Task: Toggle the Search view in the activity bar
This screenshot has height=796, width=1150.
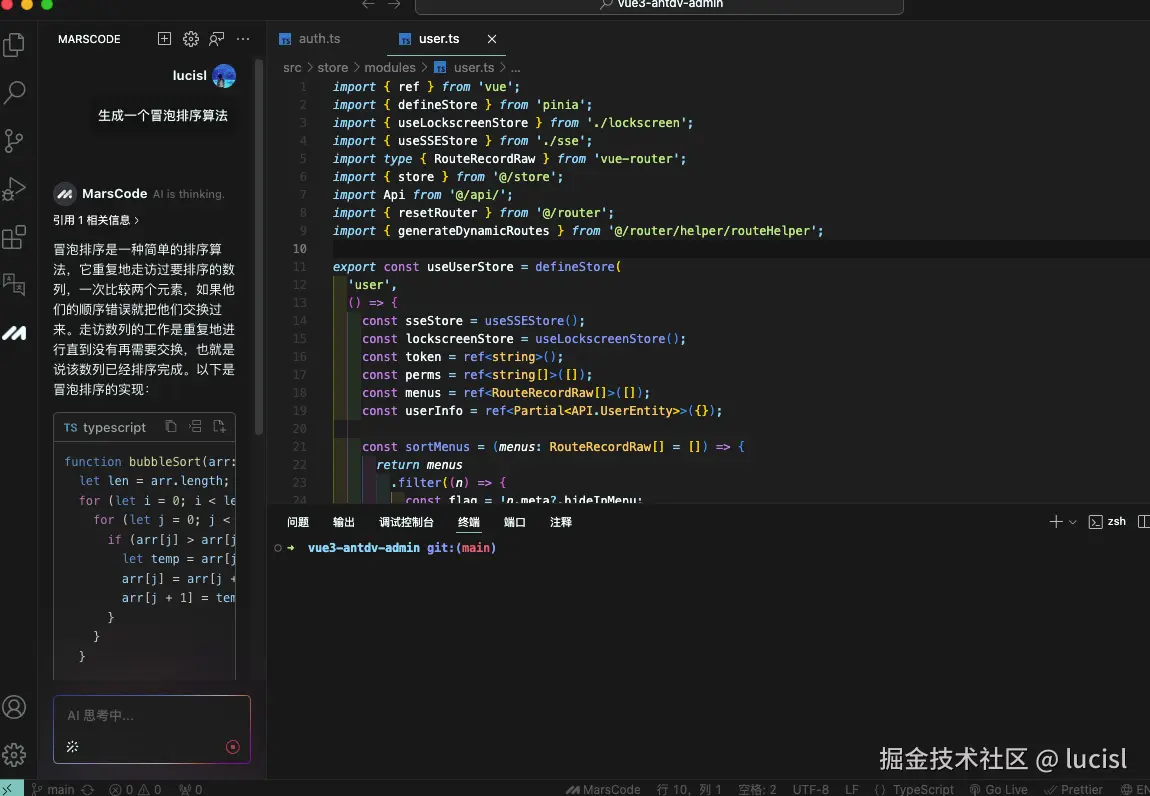Action: (14, 92)
